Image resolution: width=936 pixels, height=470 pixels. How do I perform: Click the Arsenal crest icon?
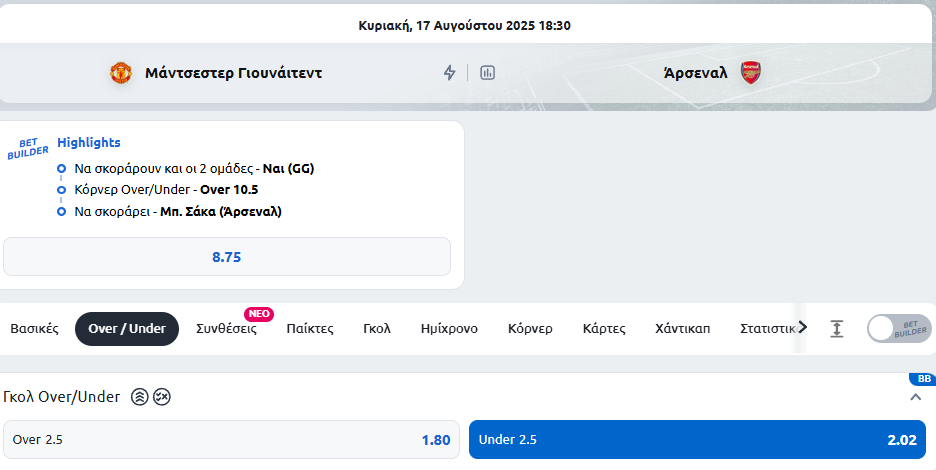[751, 73]
